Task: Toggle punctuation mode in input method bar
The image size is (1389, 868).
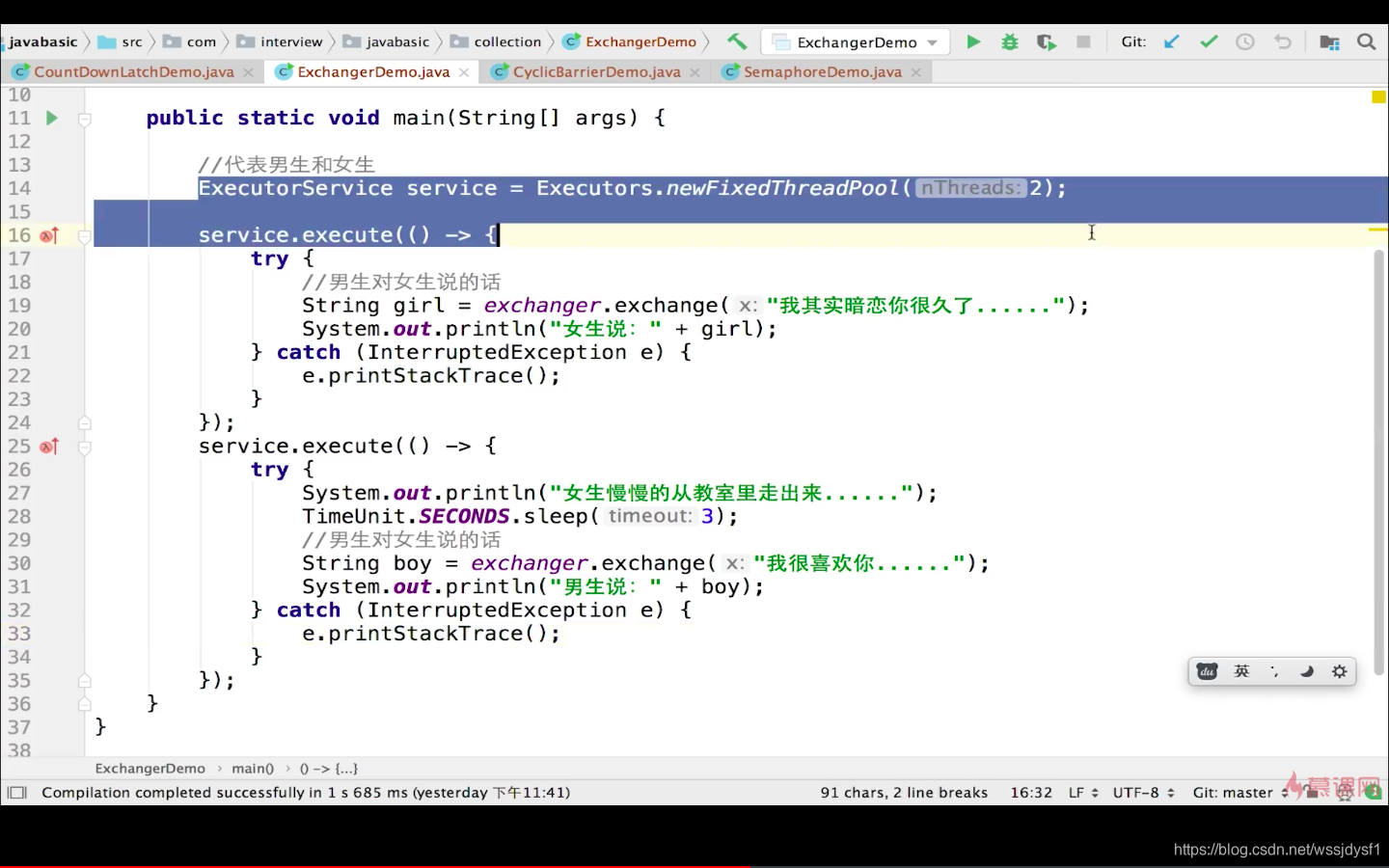Action: (x=1274, y=671)
